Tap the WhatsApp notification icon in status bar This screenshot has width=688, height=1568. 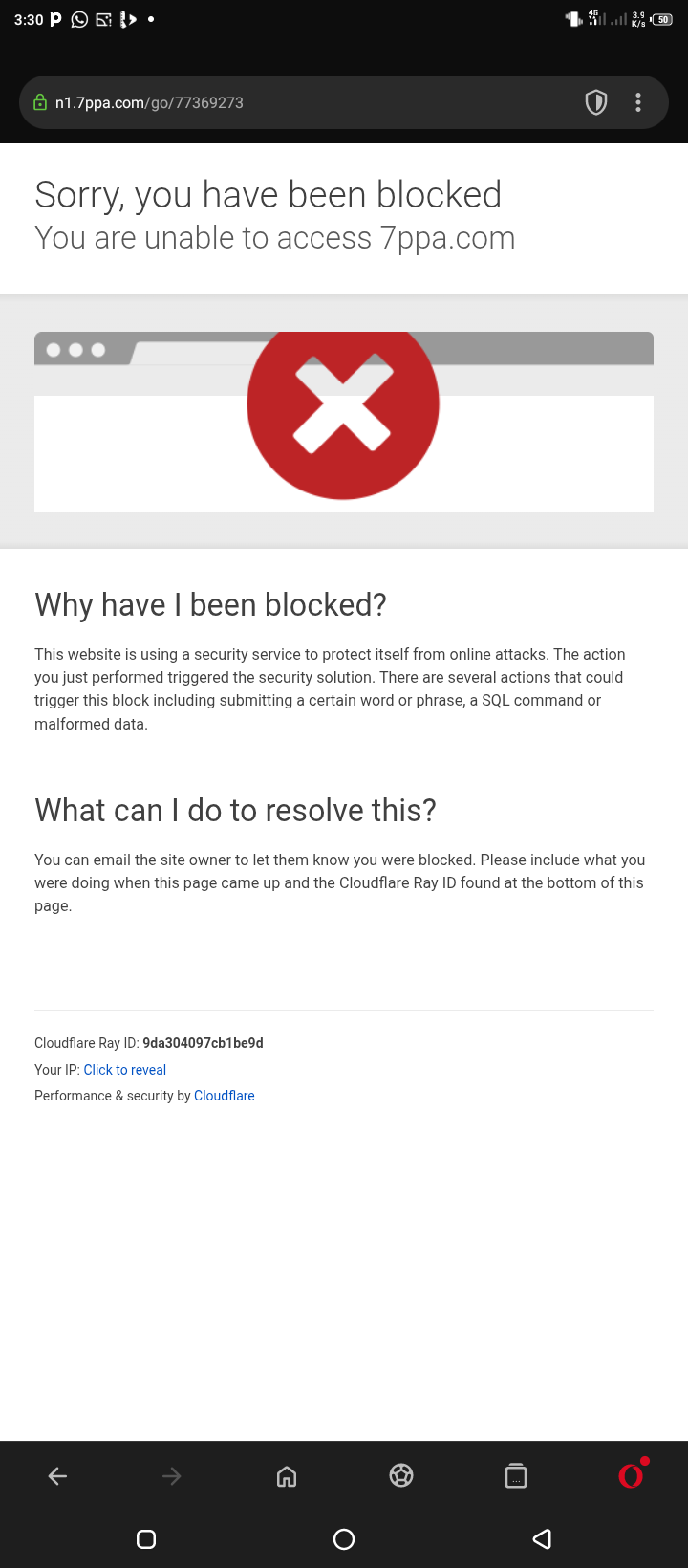tap(79, 19)
